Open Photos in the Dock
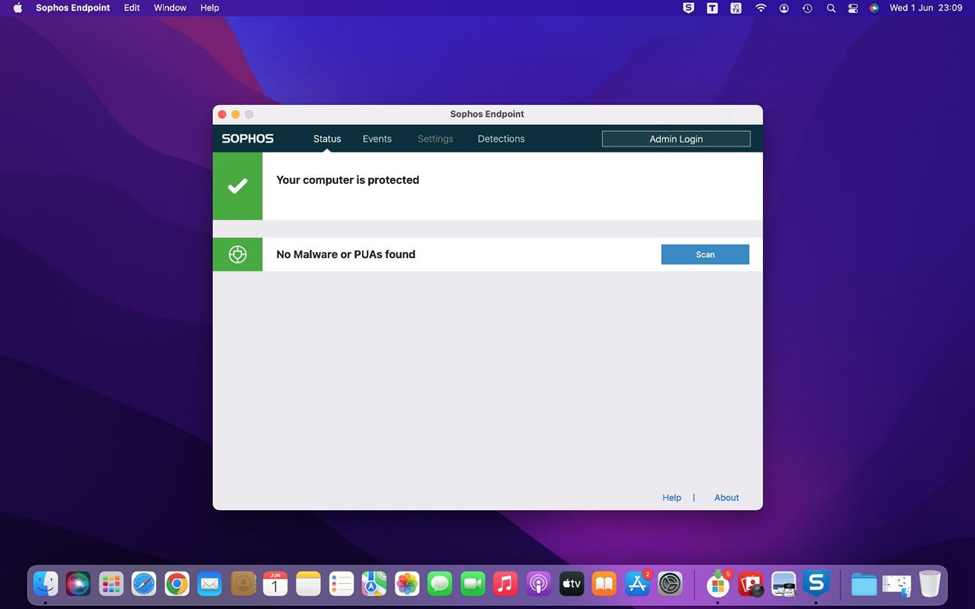This screenshot has height=609, width=975. [407, 584]
